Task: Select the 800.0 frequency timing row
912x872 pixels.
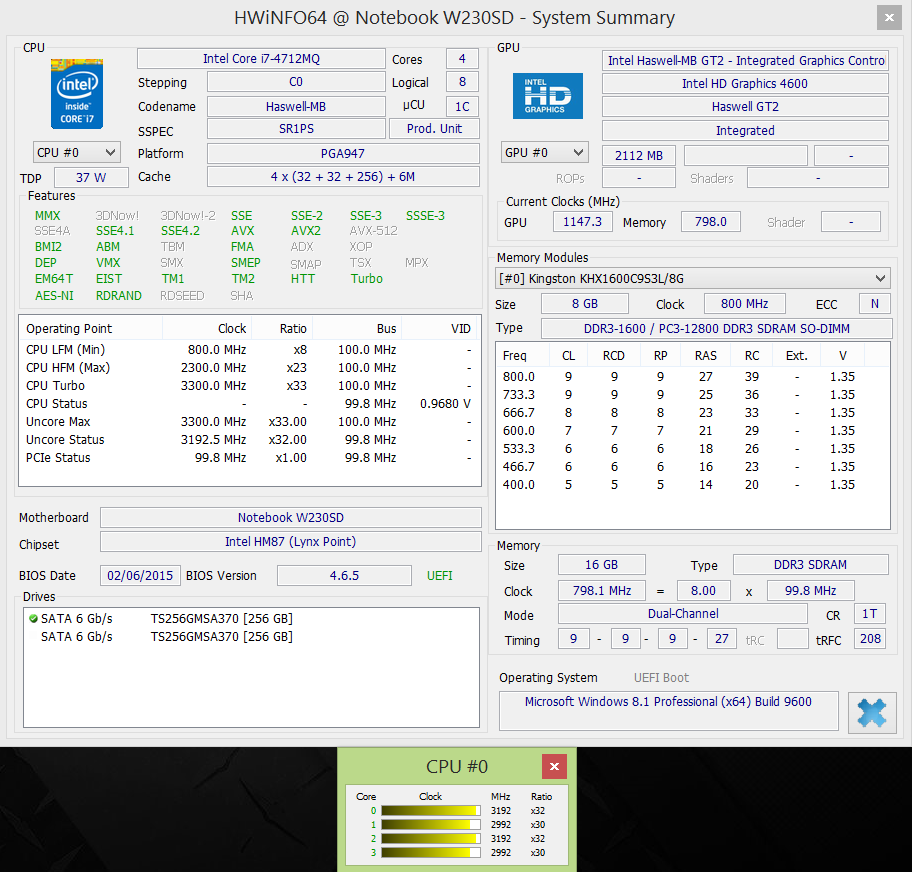Action: click(692, 376)
